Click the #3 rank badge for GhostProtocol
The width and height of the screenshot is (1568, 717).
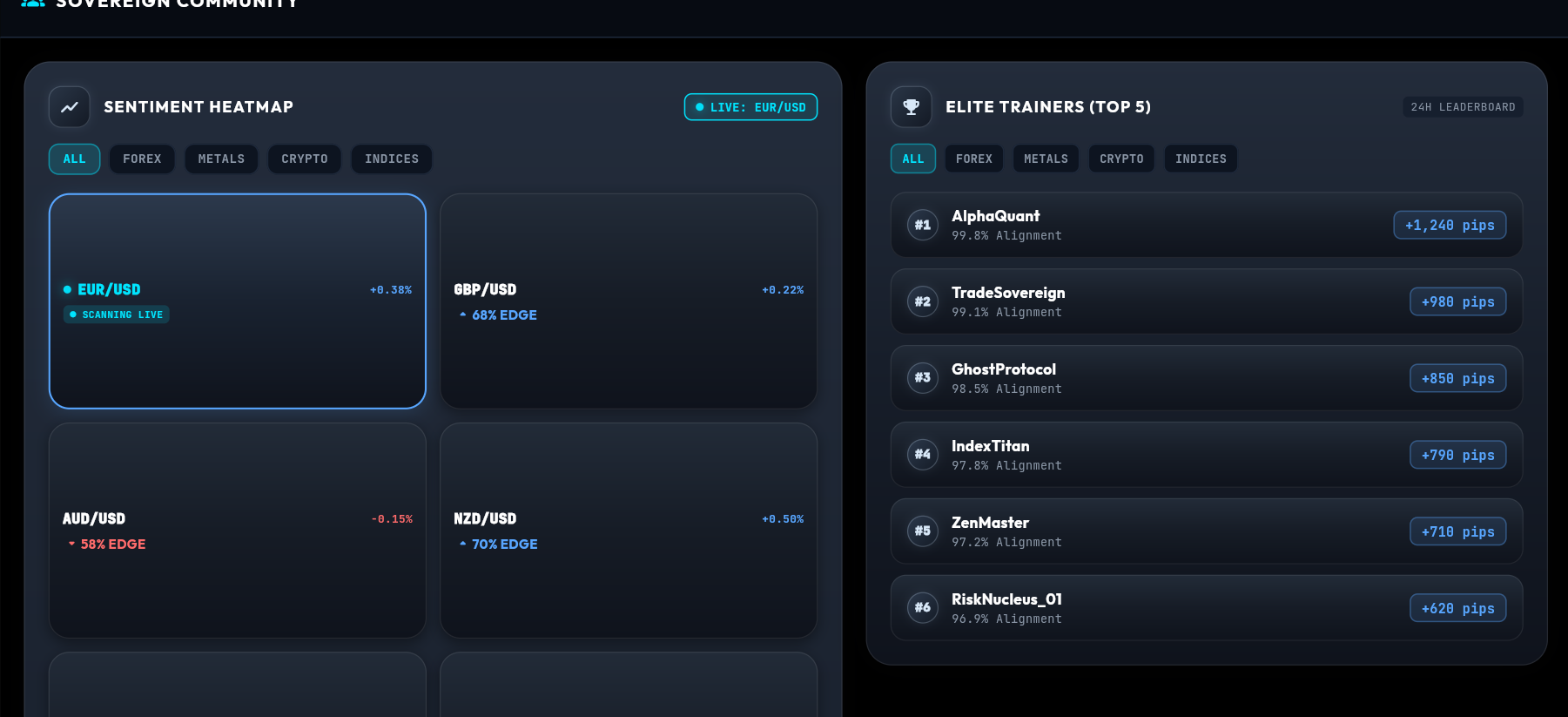pyautogui.click(x=923, y=378)
